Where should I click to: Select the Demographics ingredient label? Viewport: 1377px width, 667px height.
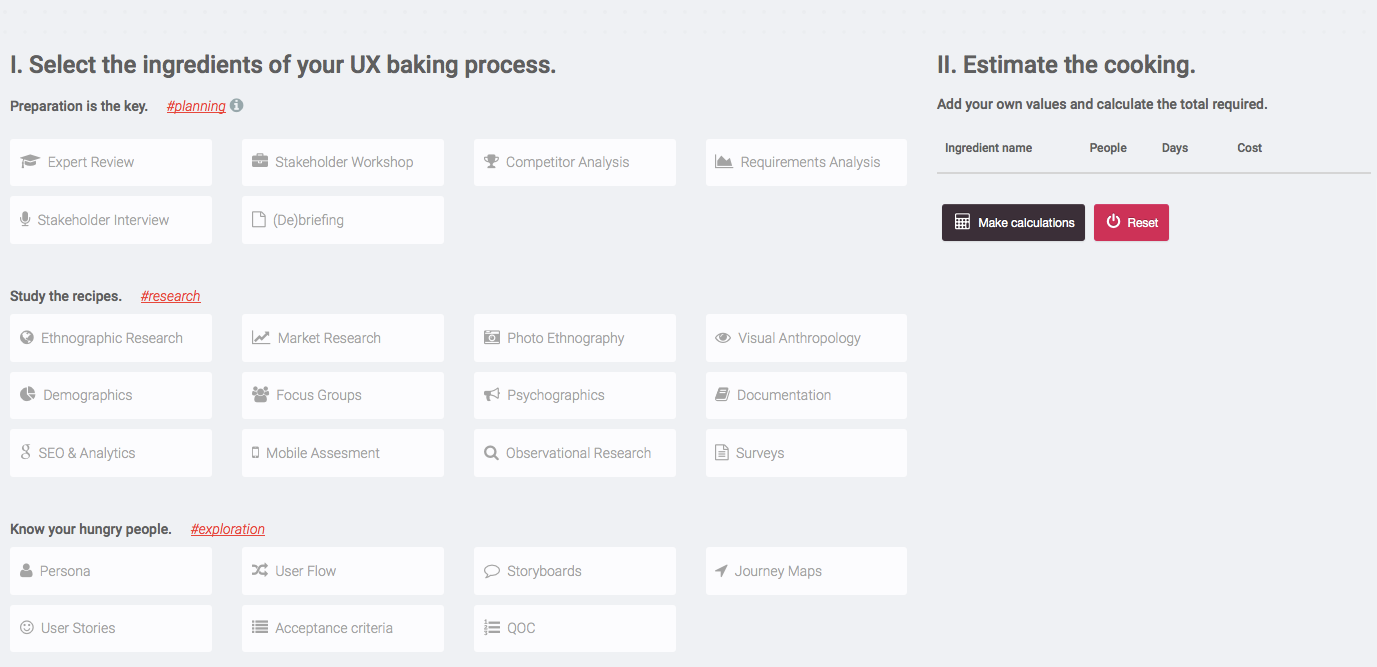[88, 395]
